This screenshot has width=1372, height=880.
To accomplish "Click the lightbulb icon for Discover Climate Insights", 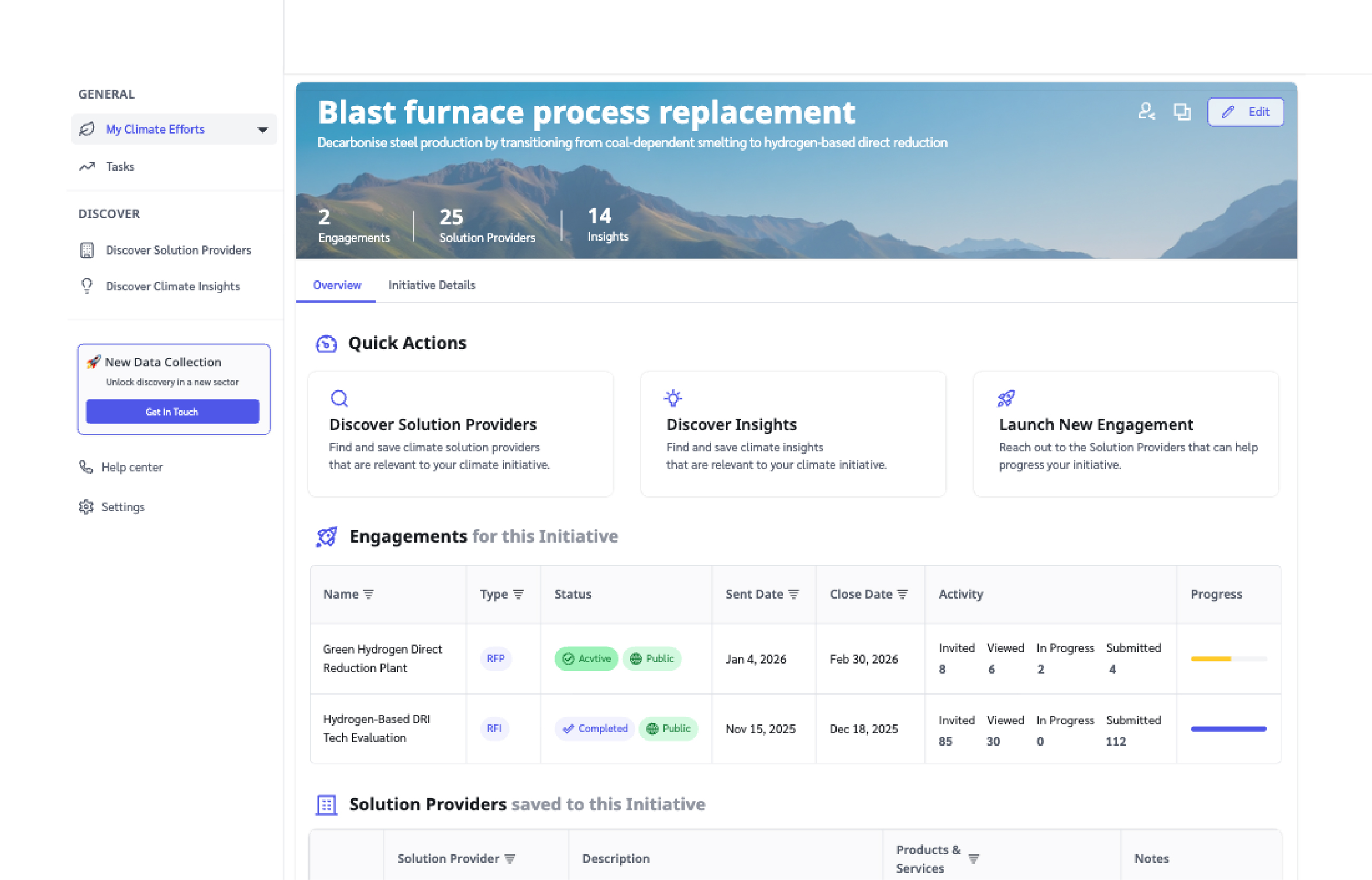I will click(87, 286).
